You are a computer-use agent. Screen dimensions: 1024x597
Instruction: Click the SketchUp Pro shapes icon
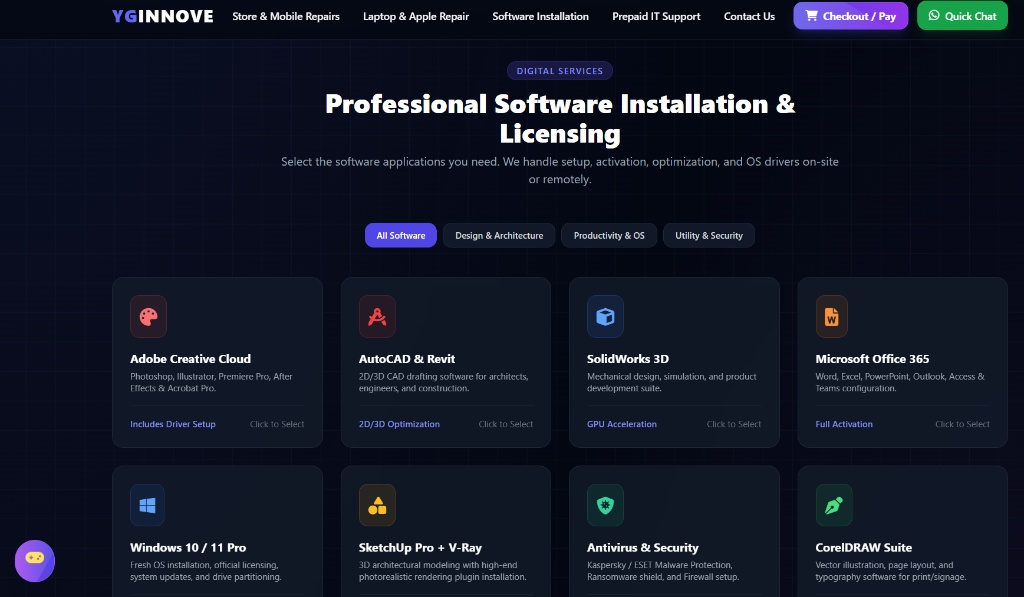[x=377, y=505]
